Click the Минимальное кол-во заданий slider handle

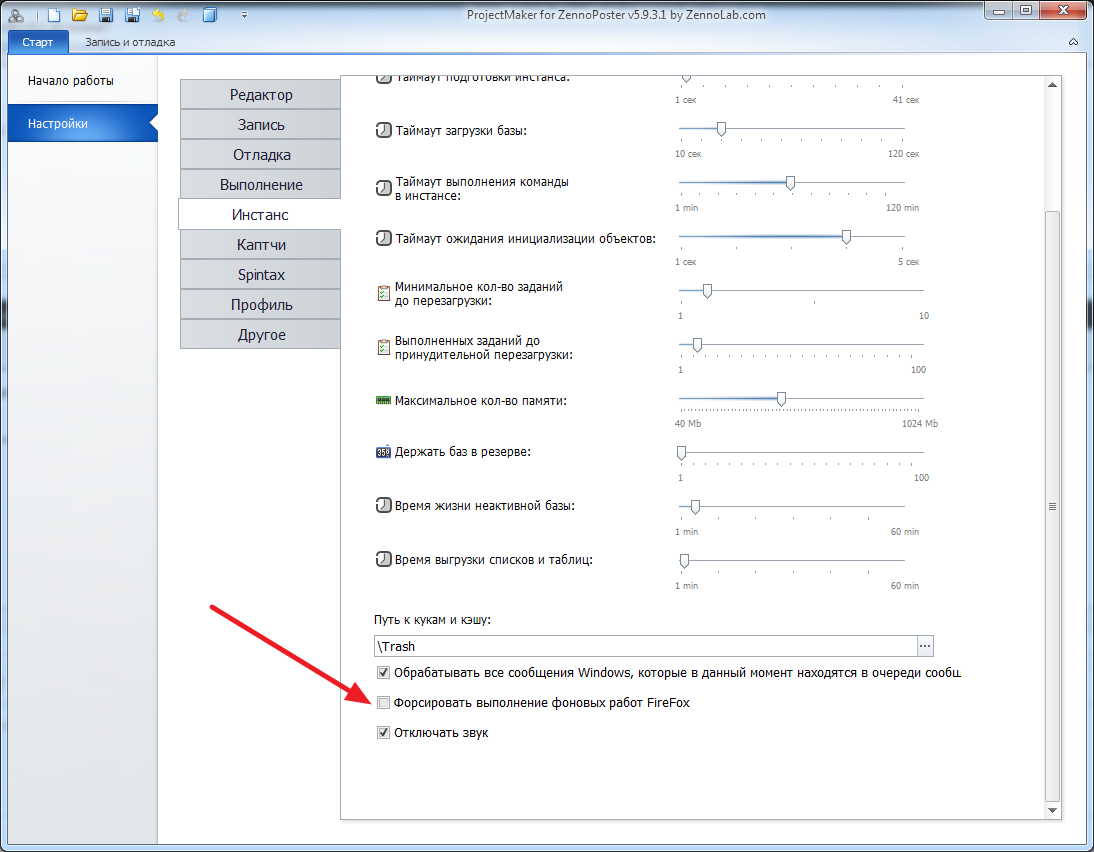[x=707, y=291]
